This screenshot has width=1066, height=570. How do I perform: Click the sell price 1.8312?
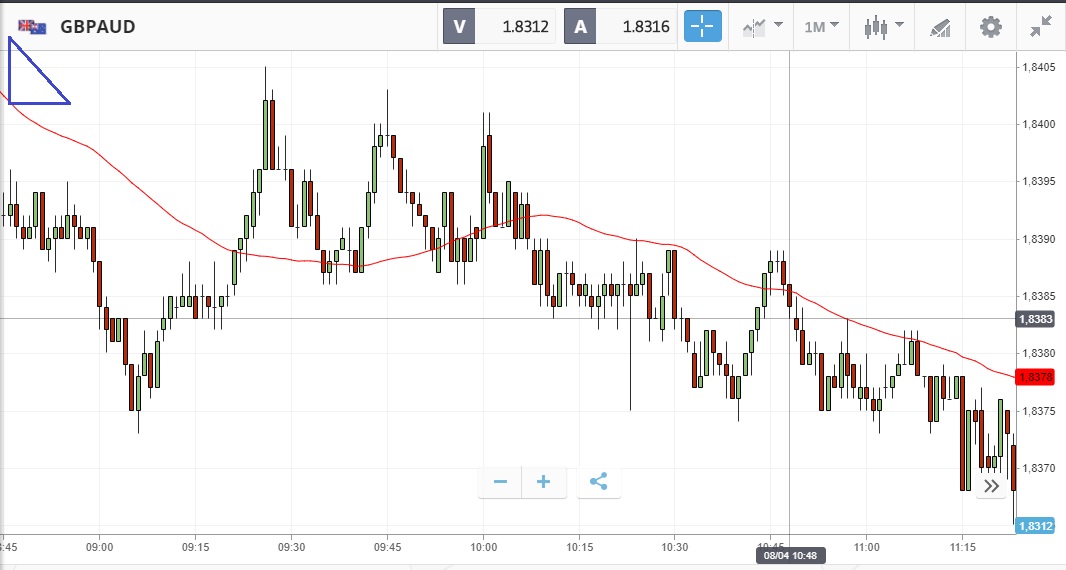click(x=525, y=27)
